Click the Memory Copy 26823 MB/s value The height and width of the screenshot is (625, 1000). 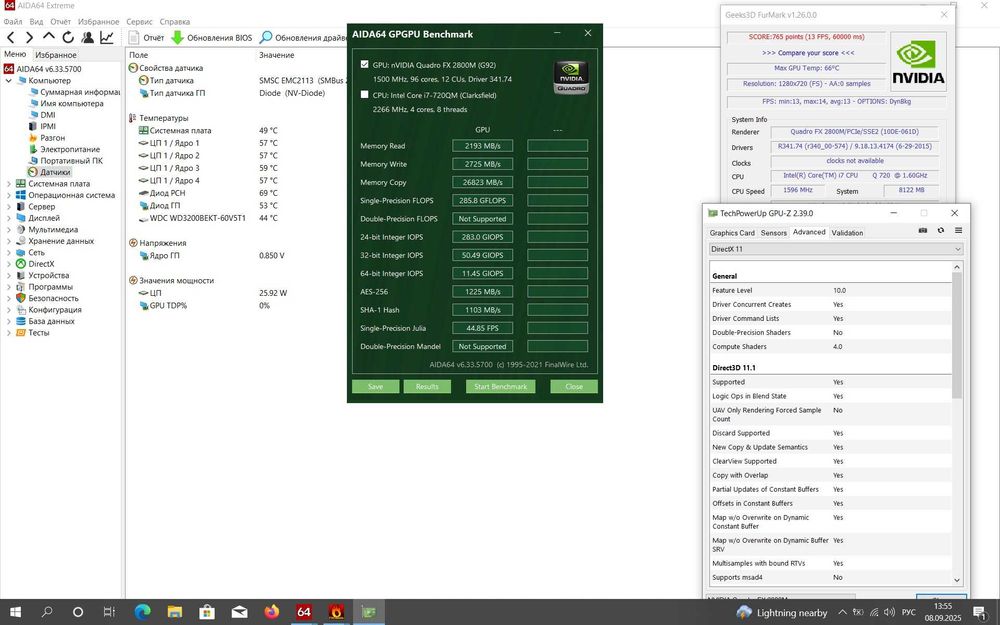click(482, 182)
